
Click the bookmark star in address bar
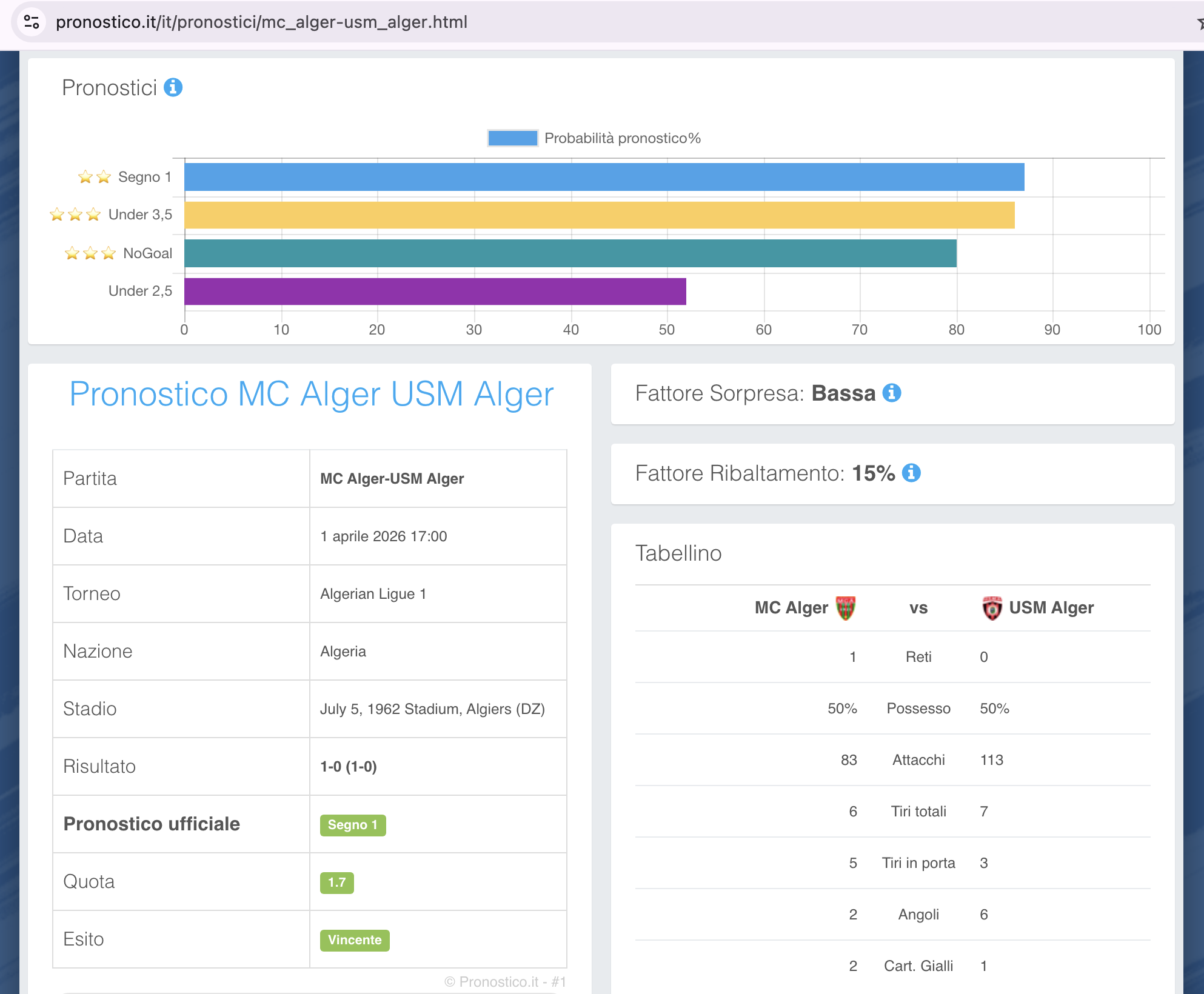tap(1199, 23)
